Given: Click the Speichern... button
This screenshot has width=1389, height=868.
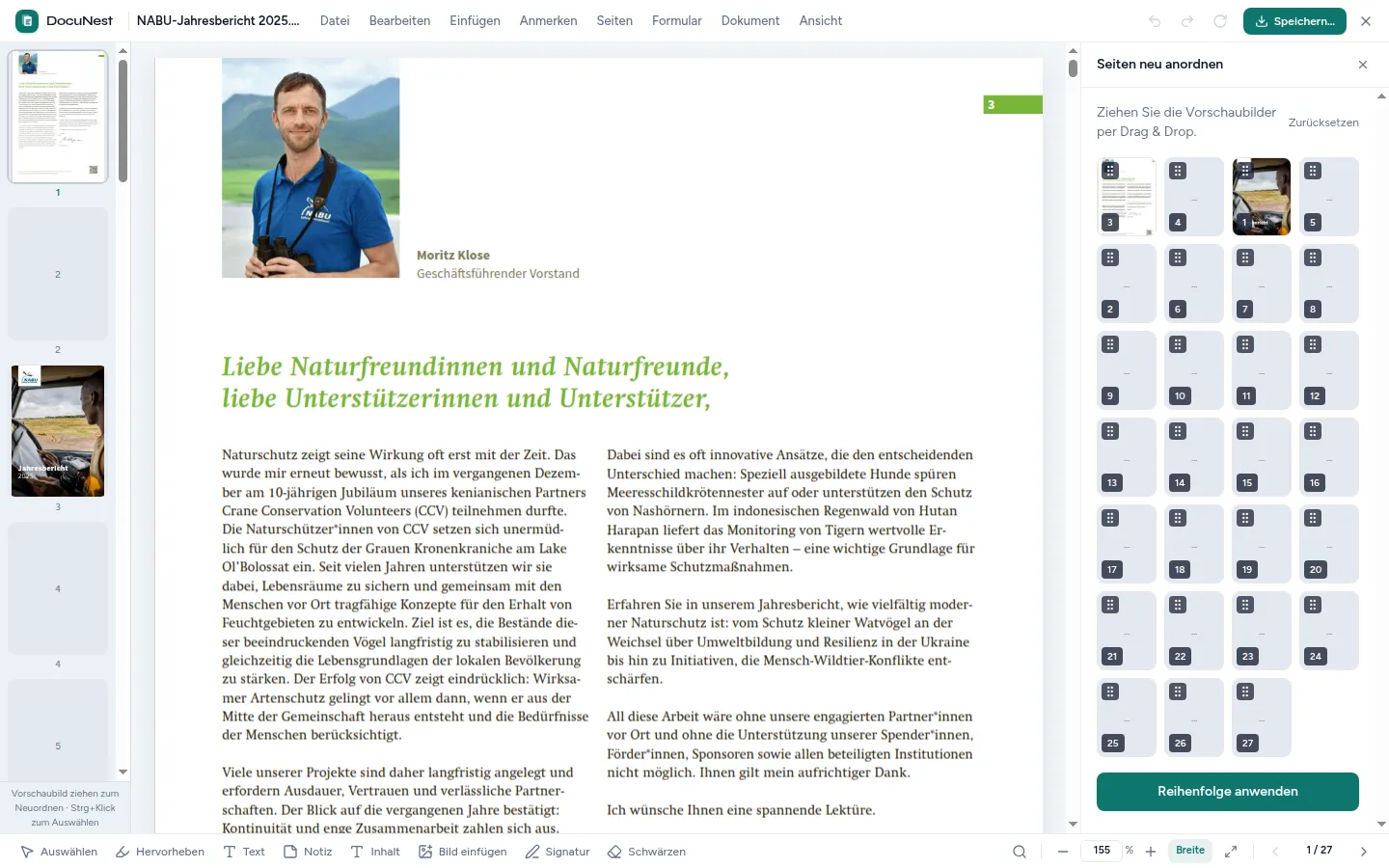Looking at the screenshot, I should click(x=1294, y=21).
